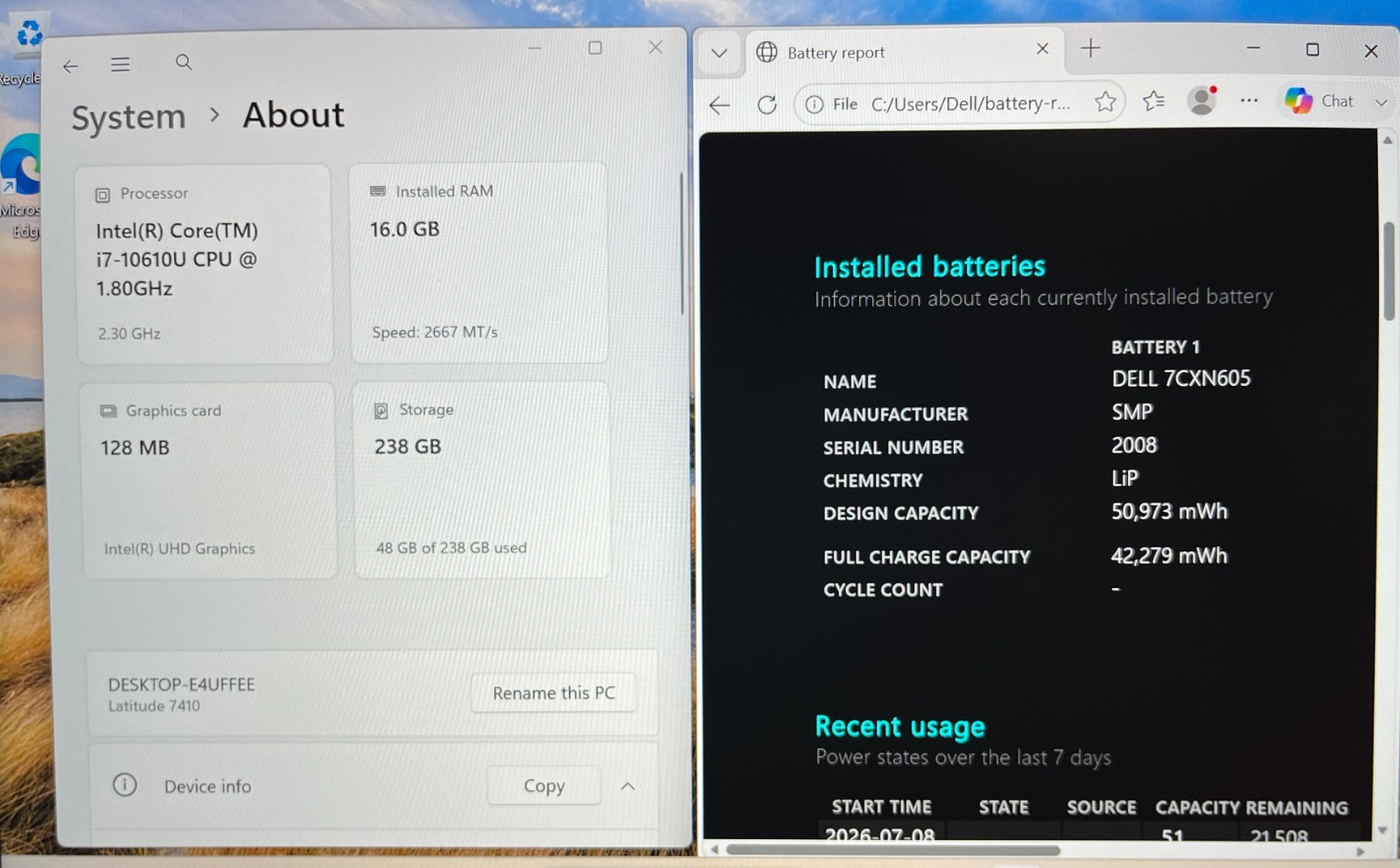Open a new browser tab

click(x=1090, y=49)
